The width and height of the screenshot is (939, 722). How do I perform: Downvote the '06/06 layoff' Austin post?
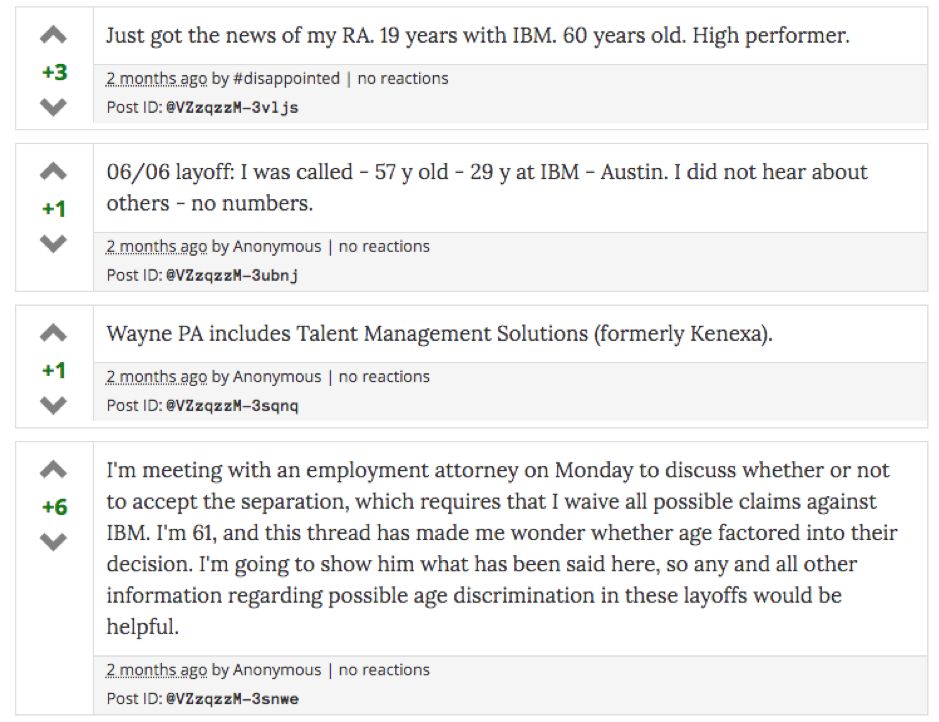[54, 243]
